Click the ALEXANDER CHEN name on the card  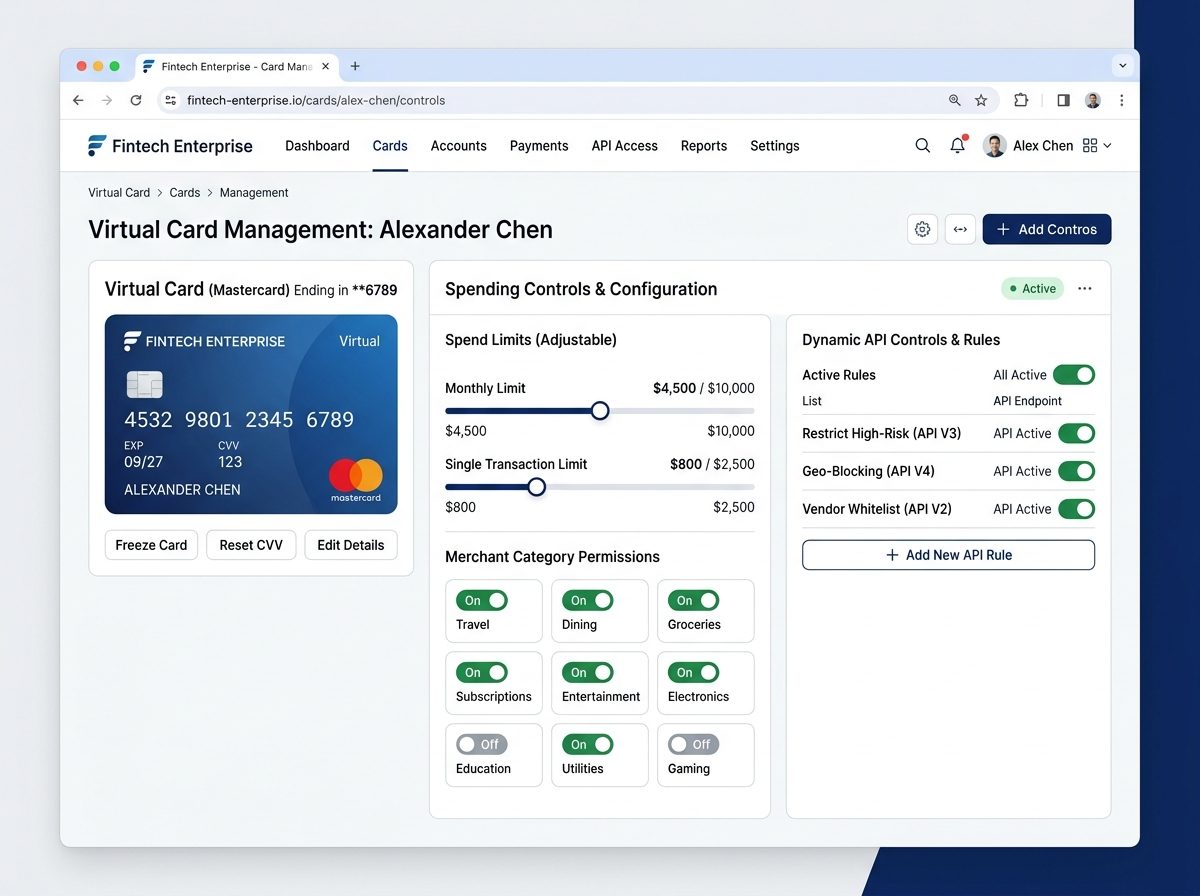[x=182, y=490]
